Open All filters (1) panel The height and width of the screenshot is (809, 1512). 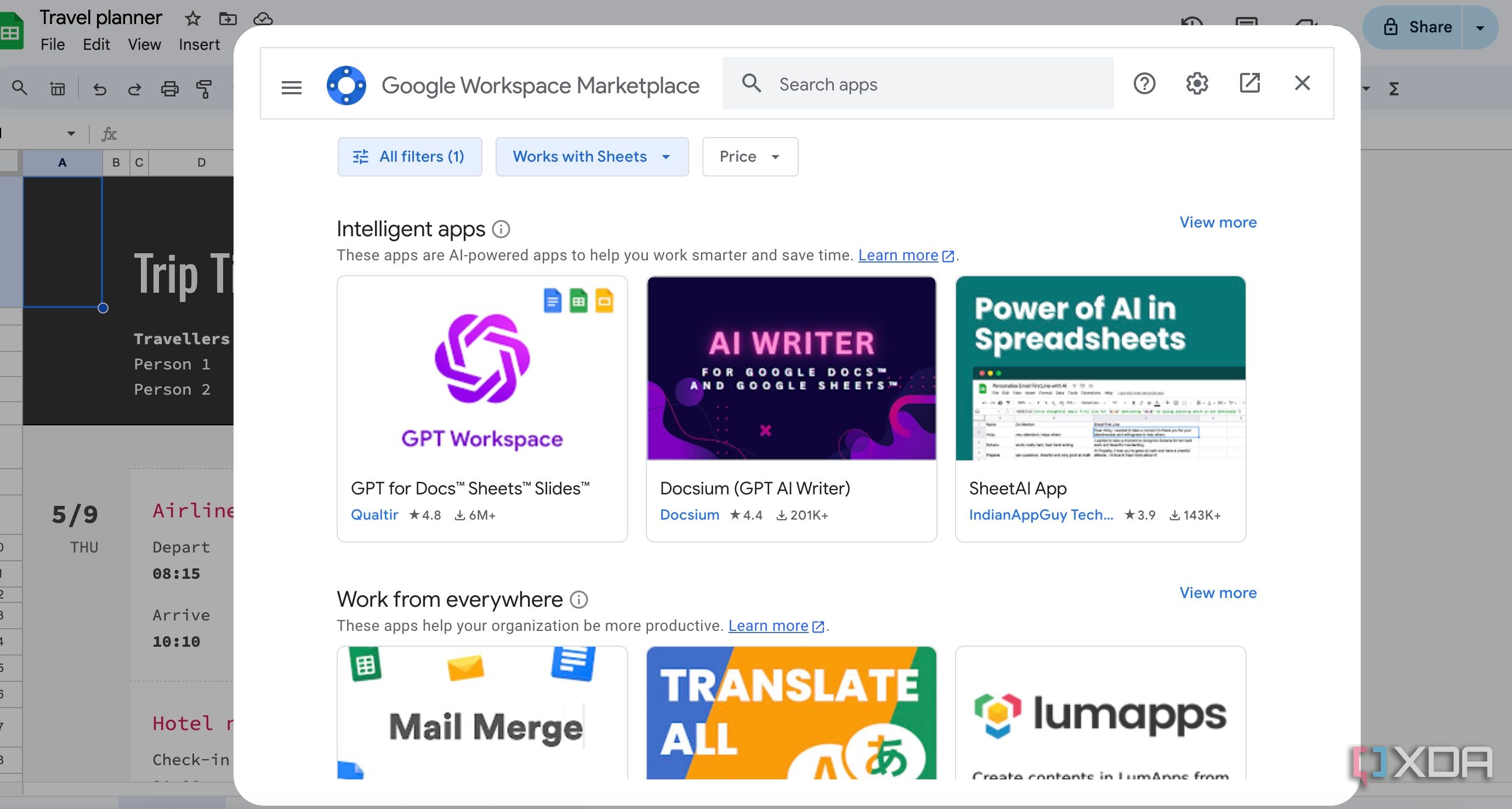(x=410, y=157)
